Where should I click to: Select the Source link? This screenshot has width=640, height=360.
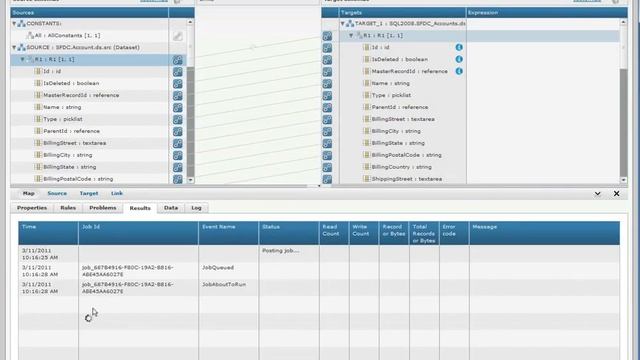(x=57, y=193)
